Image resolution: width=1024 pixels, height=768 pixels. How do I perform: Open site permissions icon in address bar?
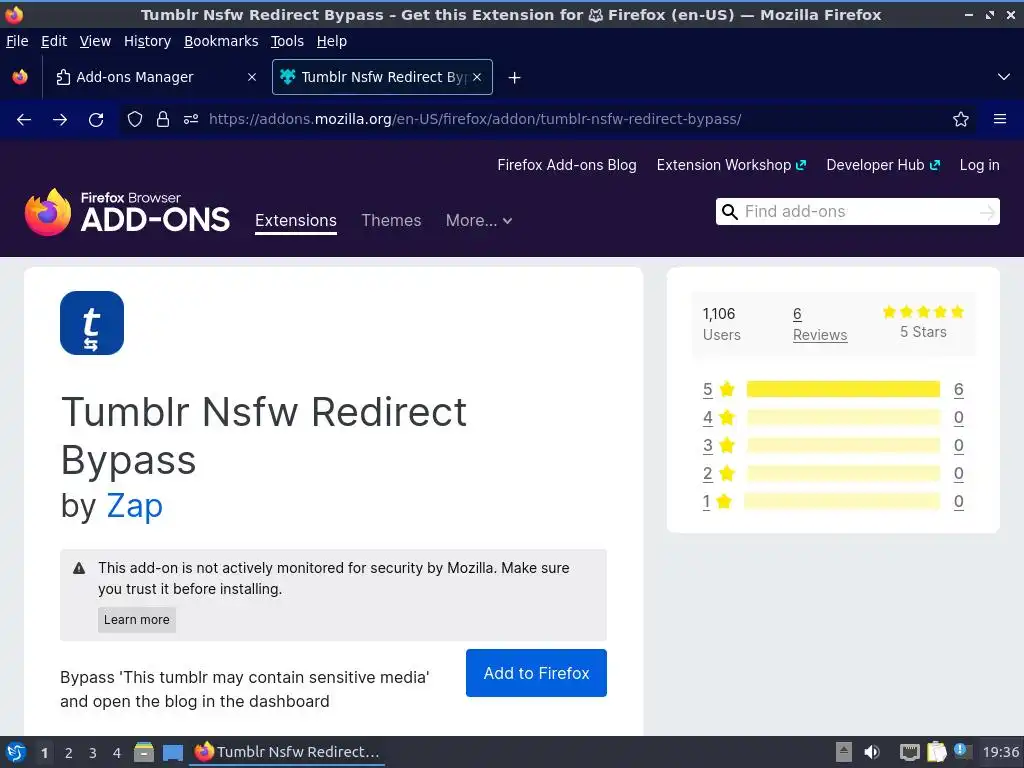point(191,120)
